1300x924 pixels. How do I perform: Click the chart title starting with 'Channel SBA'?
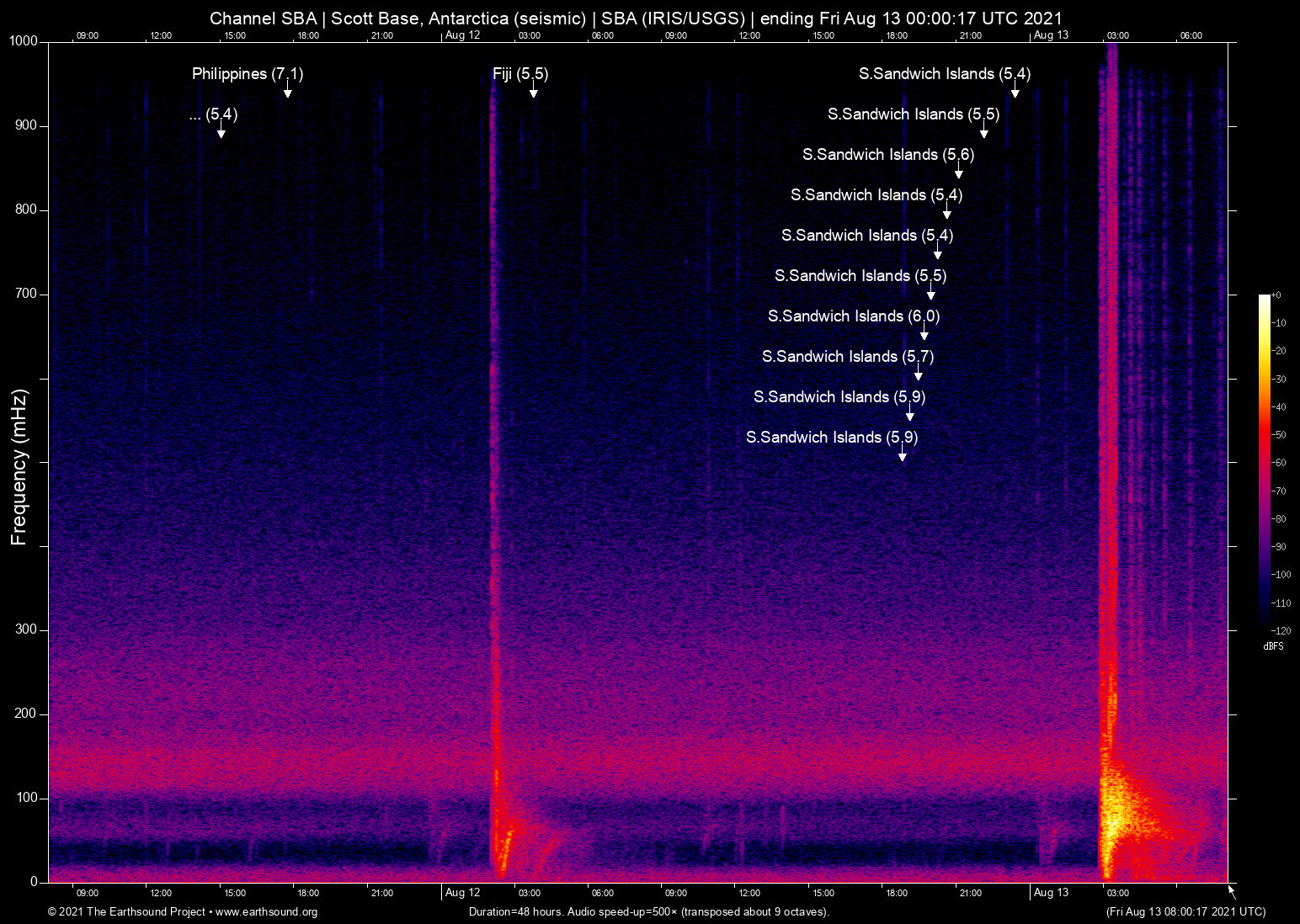tap(636, 19)
